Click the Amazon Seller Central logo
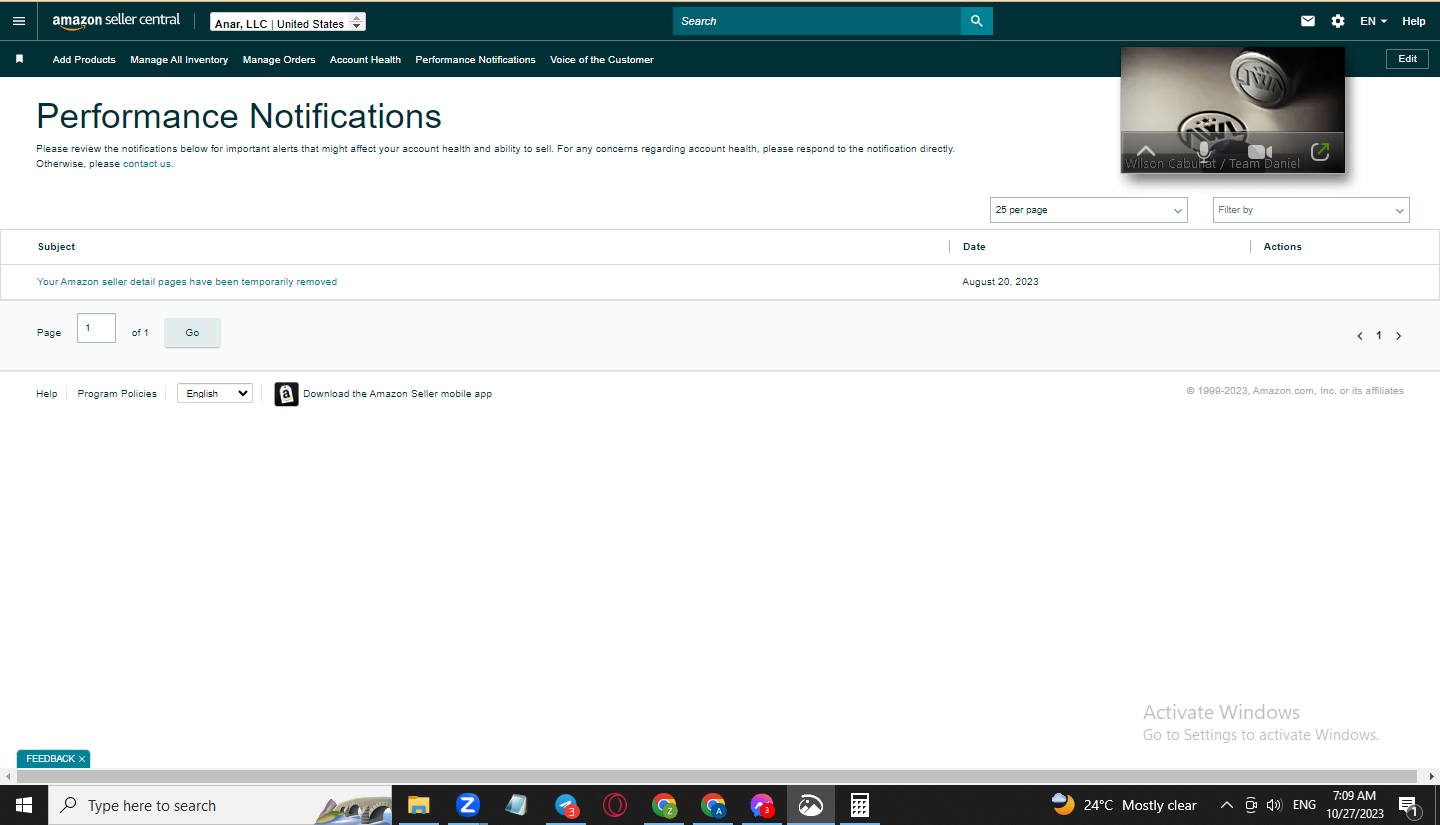Viewport: 1440px width, 825px height. tap(117, 21)
